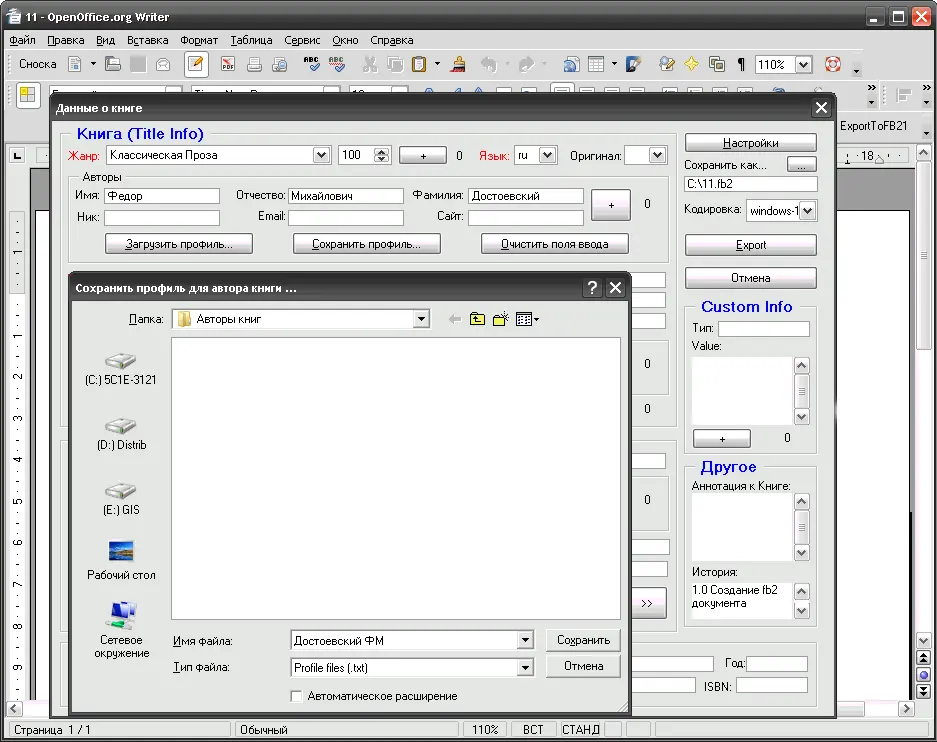Click the Paste clipboard icon
This screenshot has height=742, width=937.
(x=419, y=64)
